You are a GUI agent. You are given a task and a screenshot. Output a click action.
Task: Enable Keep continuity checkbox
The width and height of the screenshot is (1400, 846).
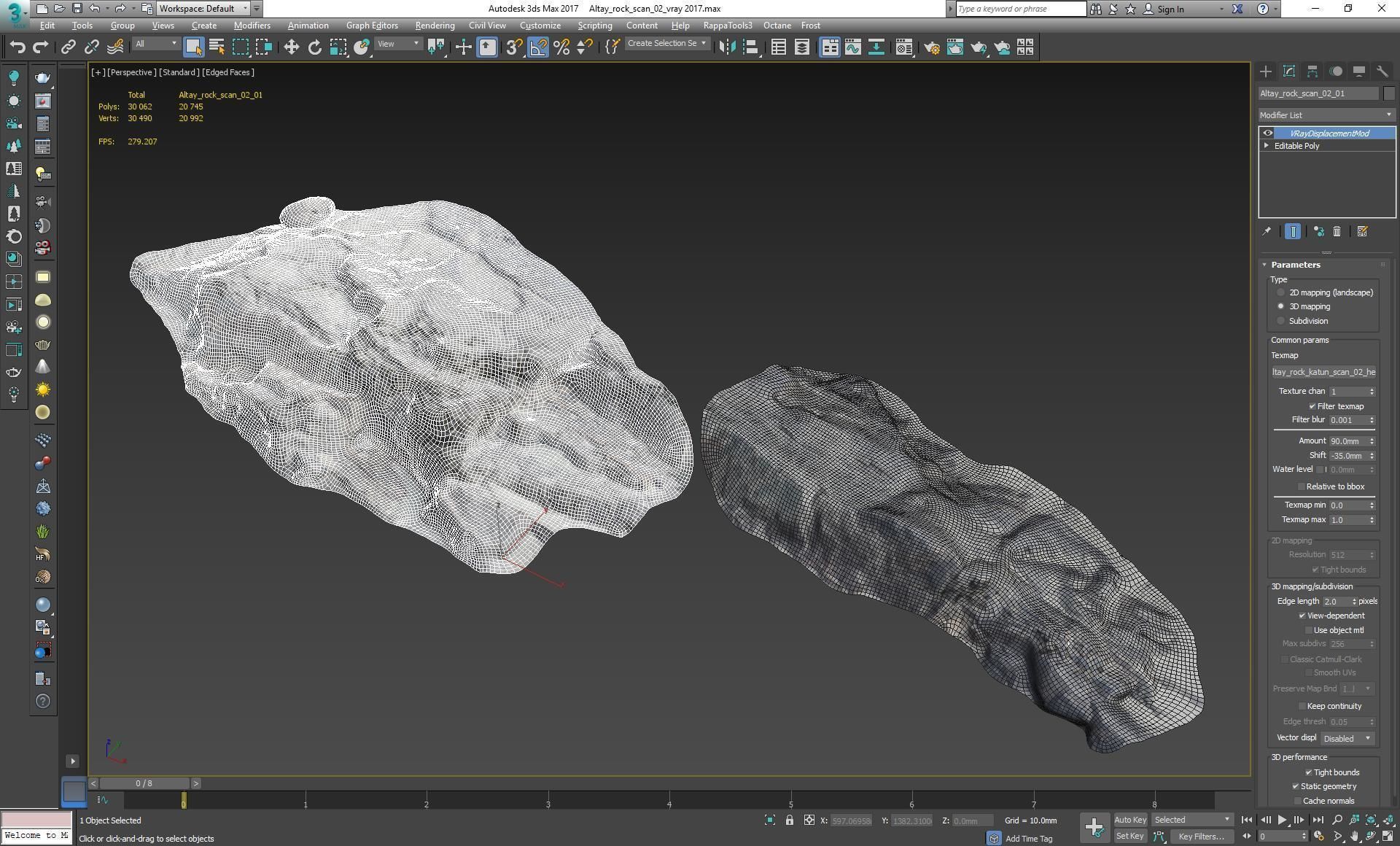1302,706
